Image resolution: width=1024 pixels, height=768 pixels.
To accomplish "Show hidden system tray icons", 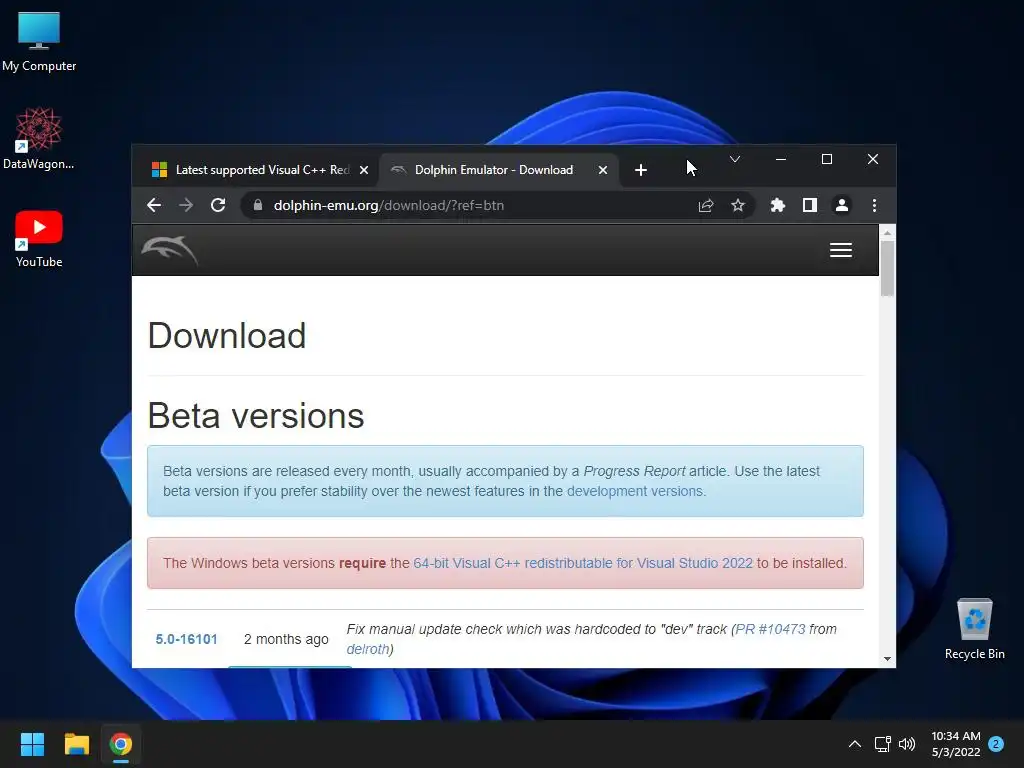I will pyautogui.click(x=855, y=744).
